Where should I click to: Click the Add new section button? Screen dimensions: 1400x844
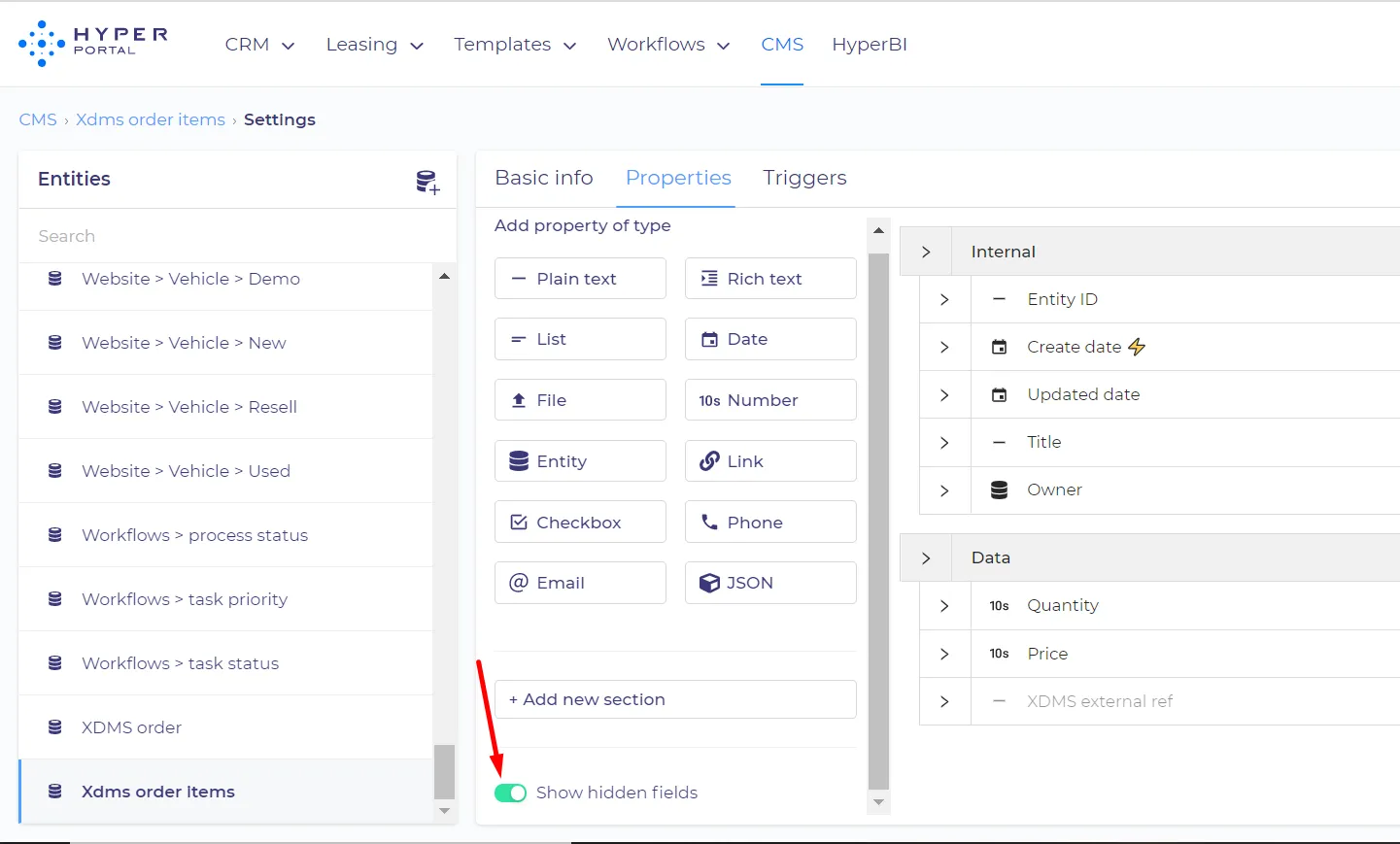(675, 699)
